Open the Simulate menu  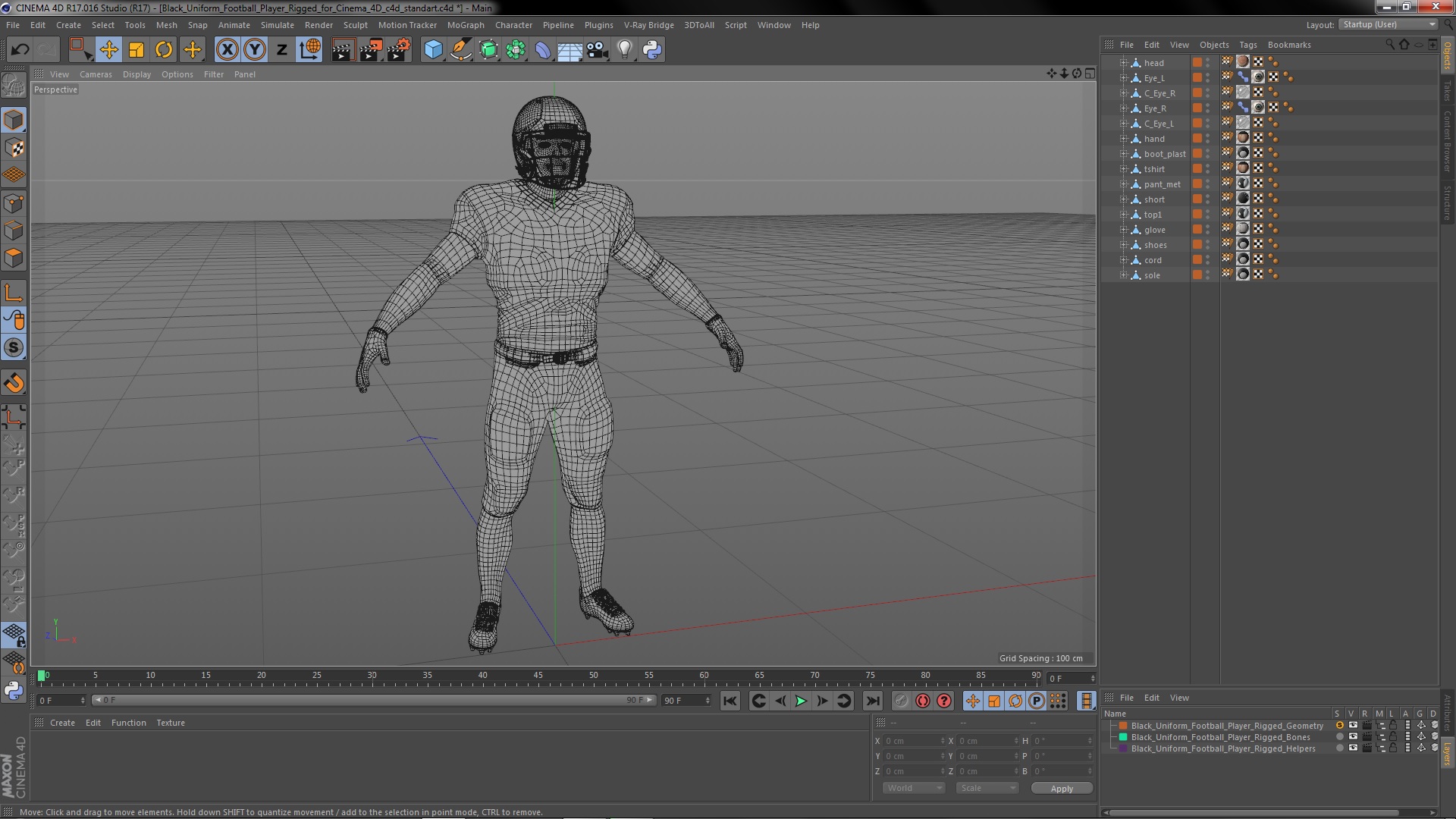[278, 24]
